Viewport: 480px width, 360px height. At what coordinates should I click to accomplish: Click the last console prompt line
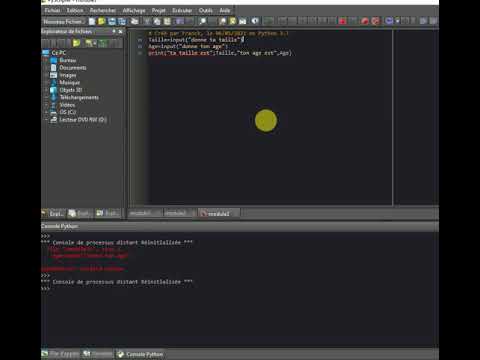(46, 289)
